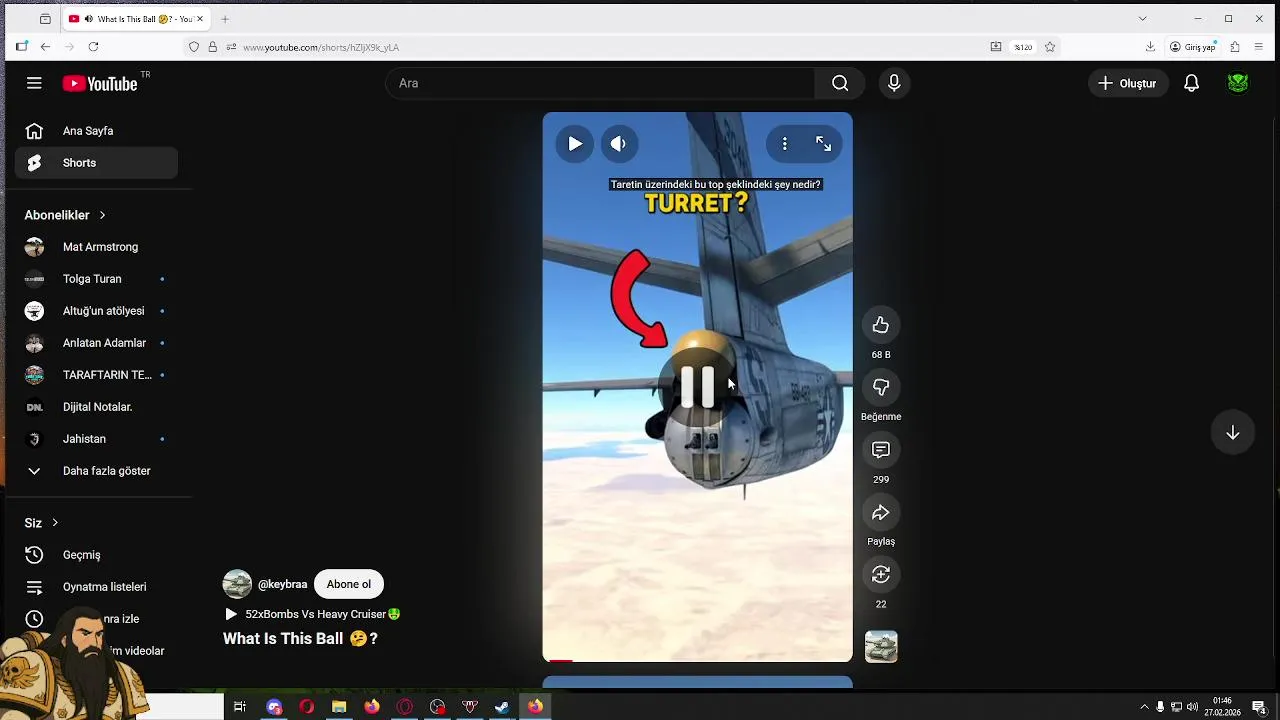Share the Short via Paylaş icon
The height and width of the screenshot is (720, 1280).
(x=881, y=512)
